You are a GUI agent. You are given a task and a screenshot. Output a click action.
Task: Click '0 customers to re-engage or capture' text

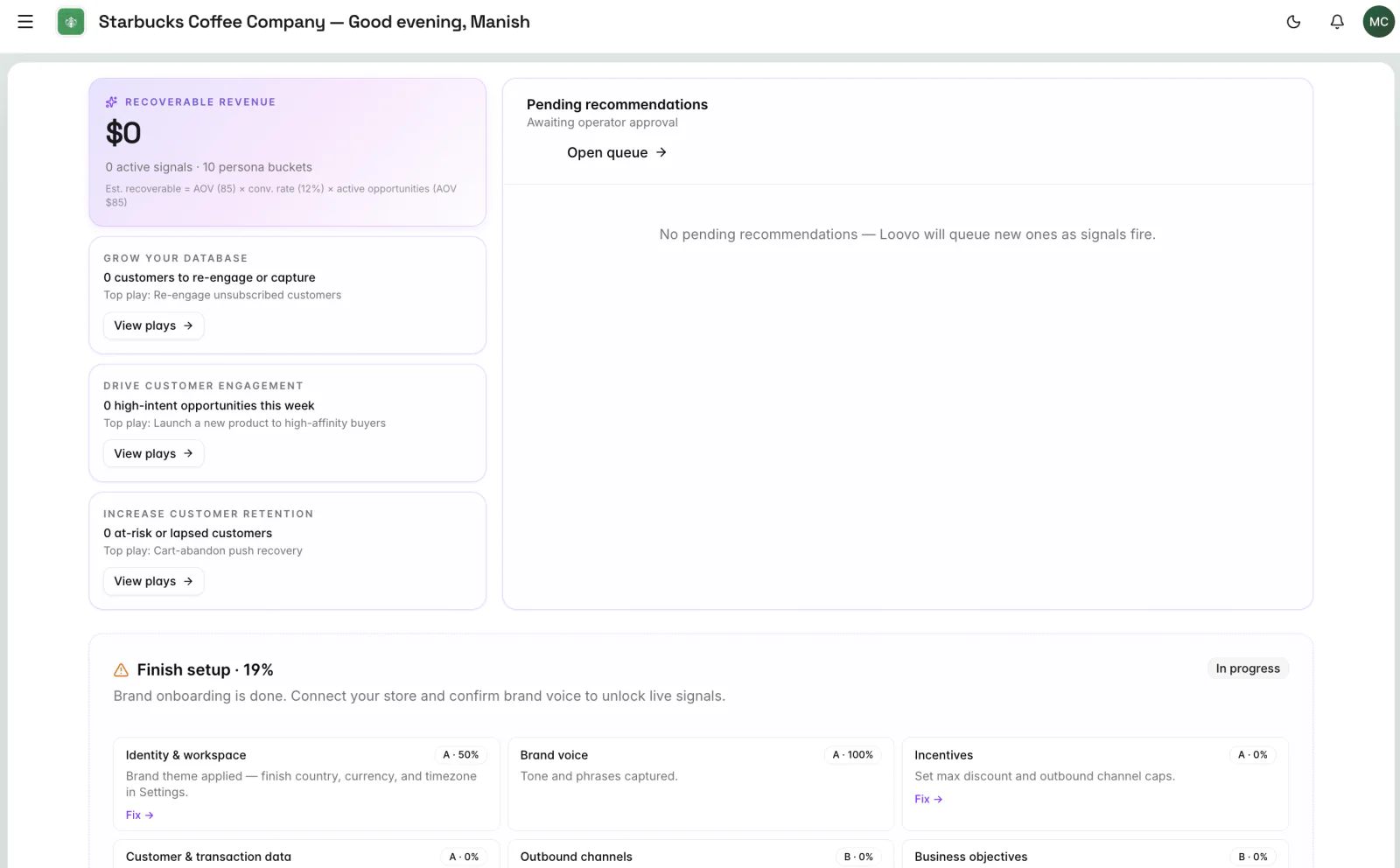[209, 277]
